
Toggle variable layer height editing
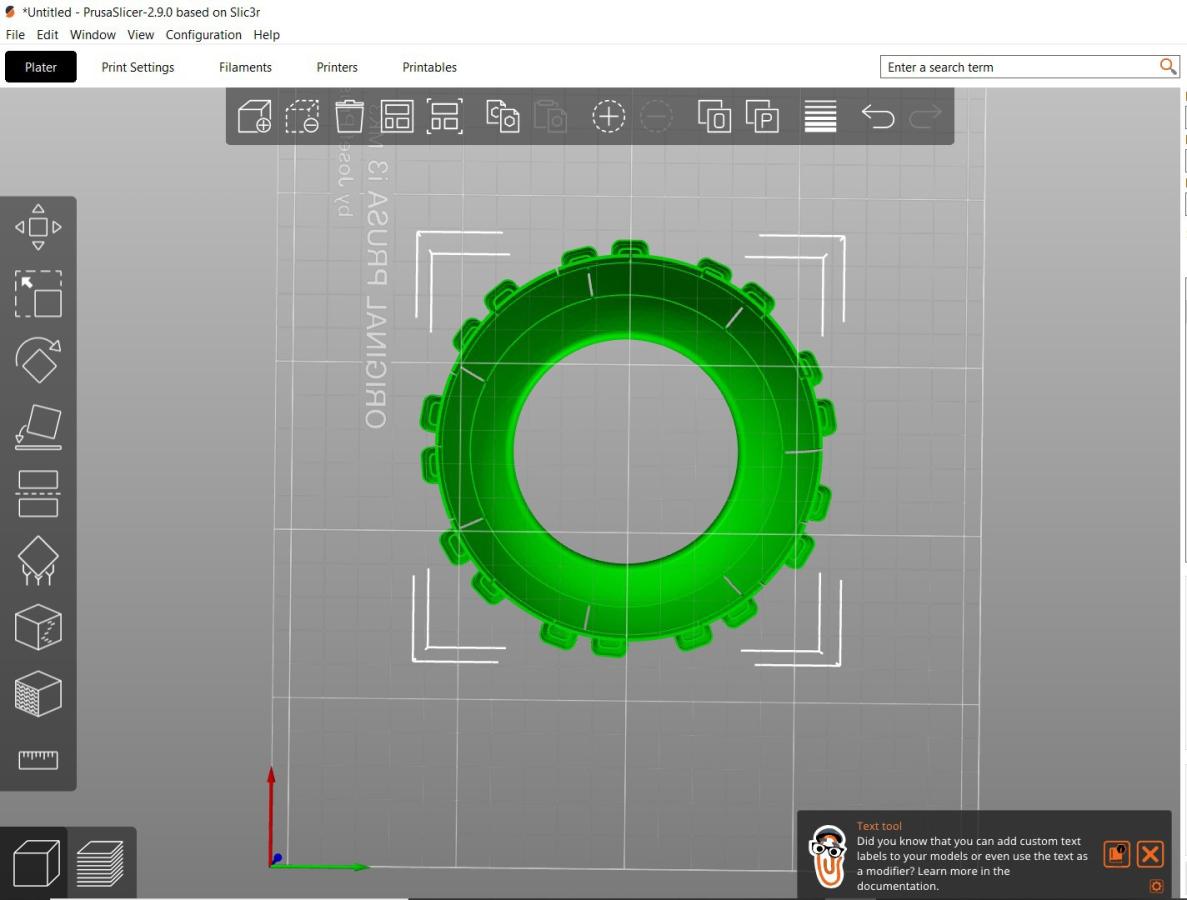(x=820, y=117)
